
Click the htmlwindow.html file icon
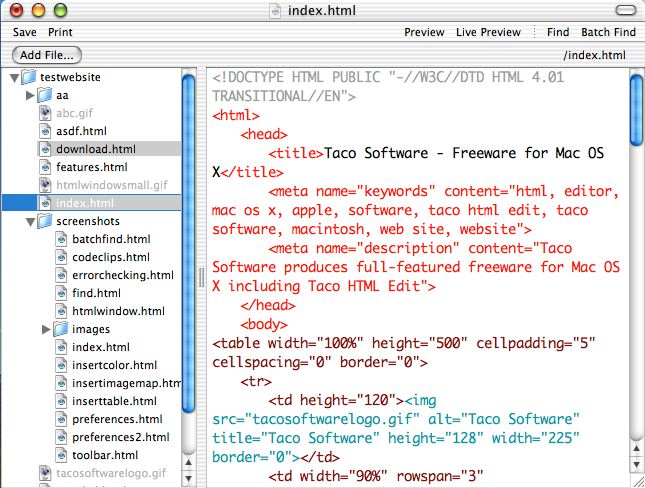coord(61,311)
